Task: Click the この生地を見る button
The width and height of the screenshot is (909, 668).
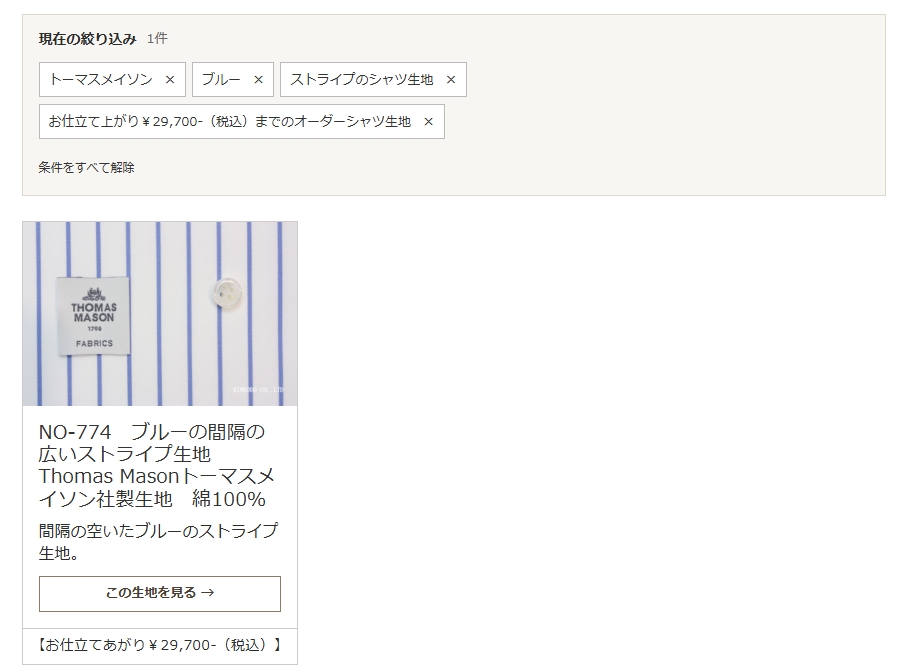Action: pos(160,593)
